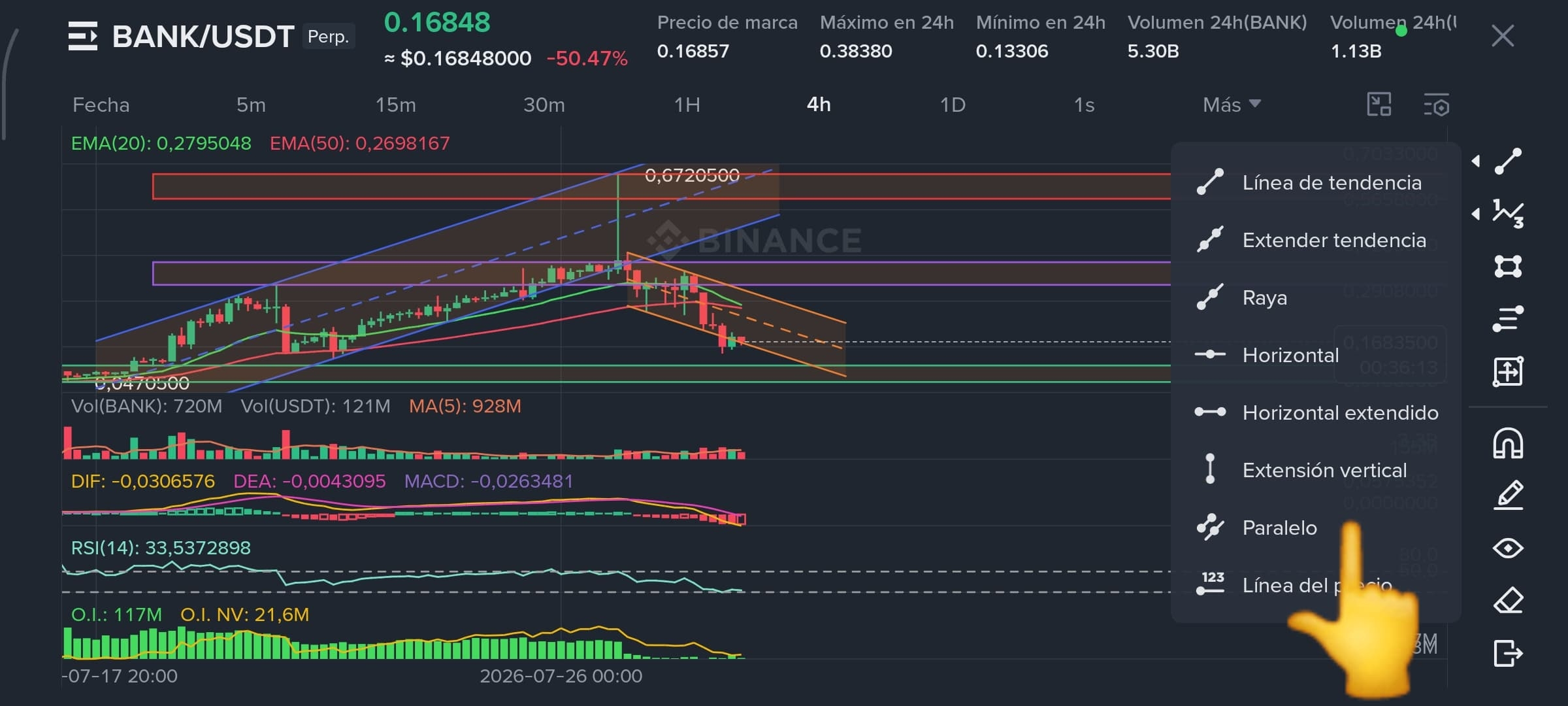
Task: Toggle the magnet snap mode
Action: click(x=1508, y=443)
